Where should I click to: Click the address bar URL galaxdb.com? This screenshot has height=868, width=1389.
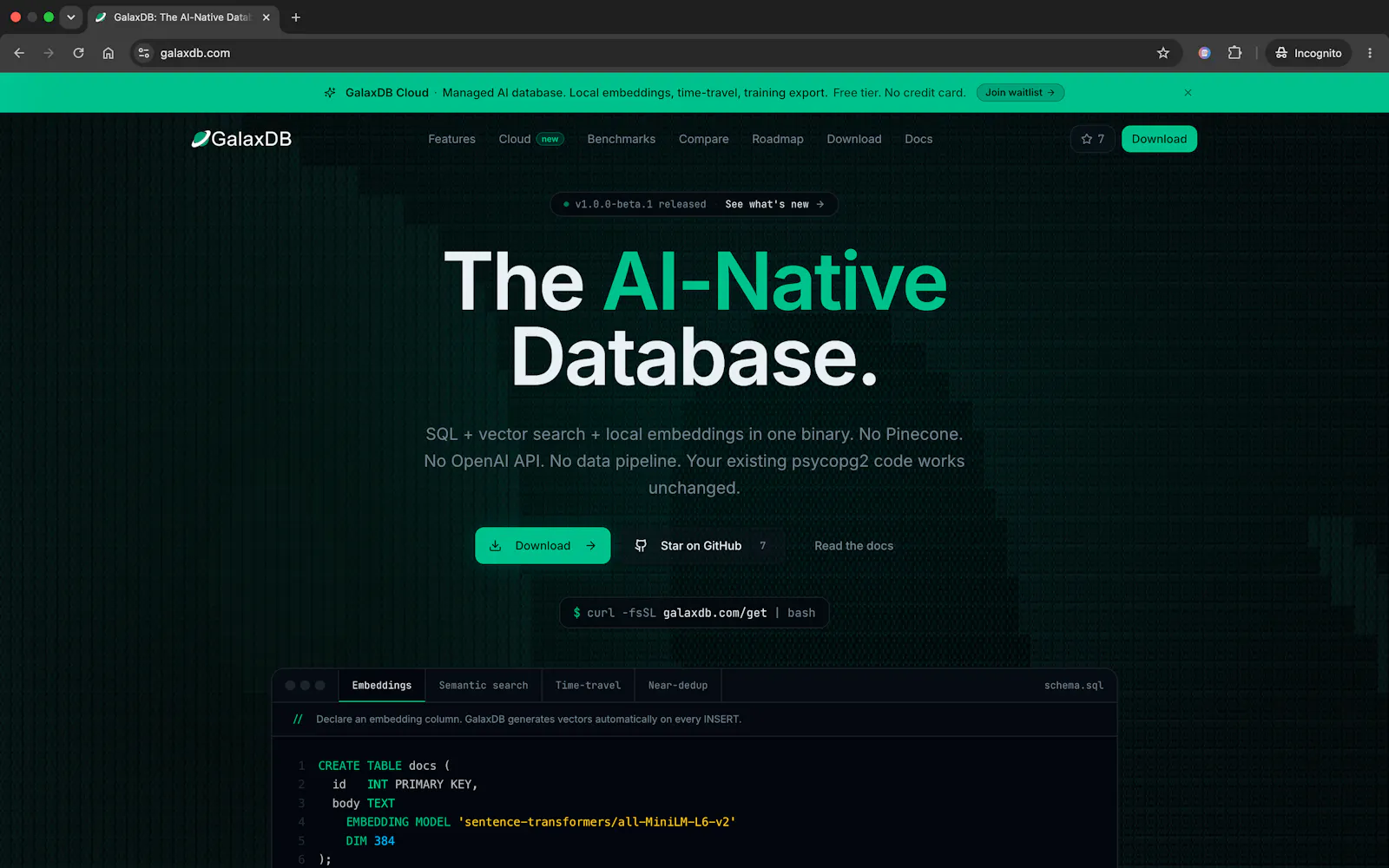[x=195, y=53]
